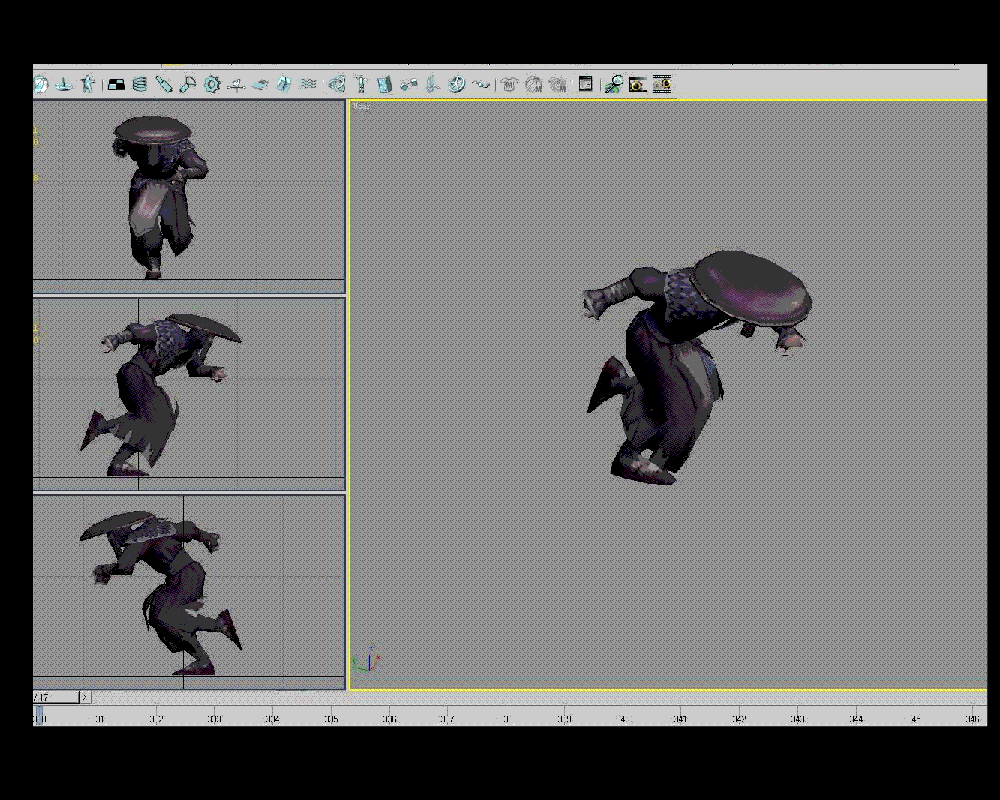Click the sphere icon at the toolbar's left end
Viewport: 1000px width, 800px height.
pos(41,84)
